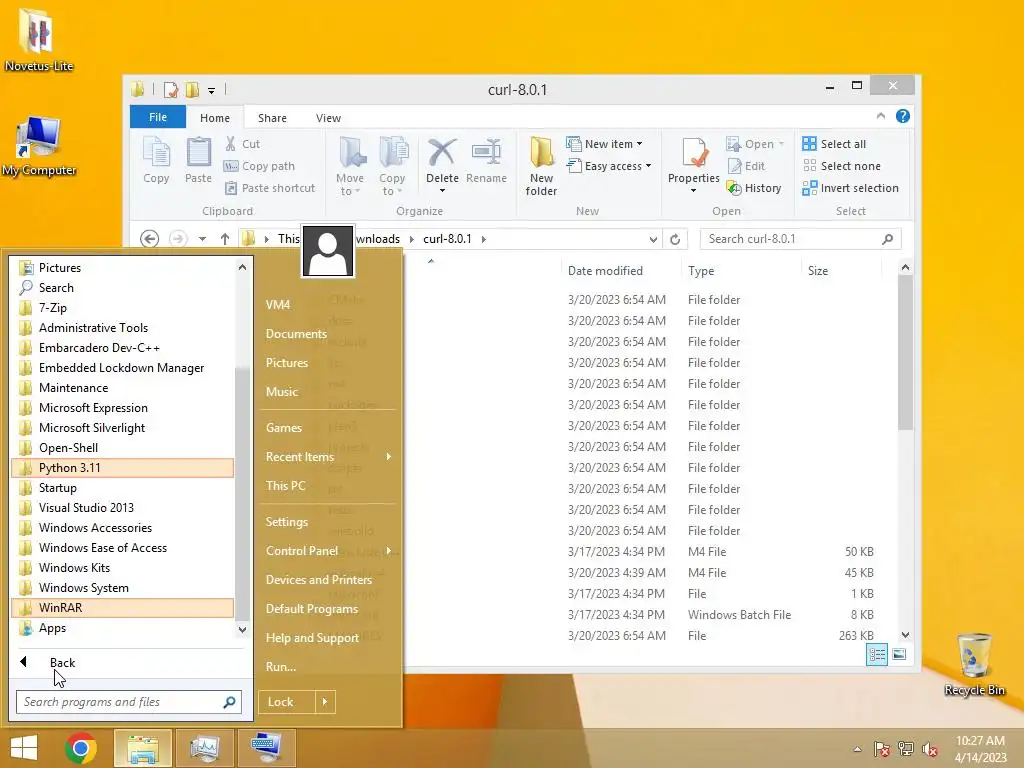The height and width of the screenshot is (768, 1024).
Task: Click Paste shortcut command
Action: point(270,188)
